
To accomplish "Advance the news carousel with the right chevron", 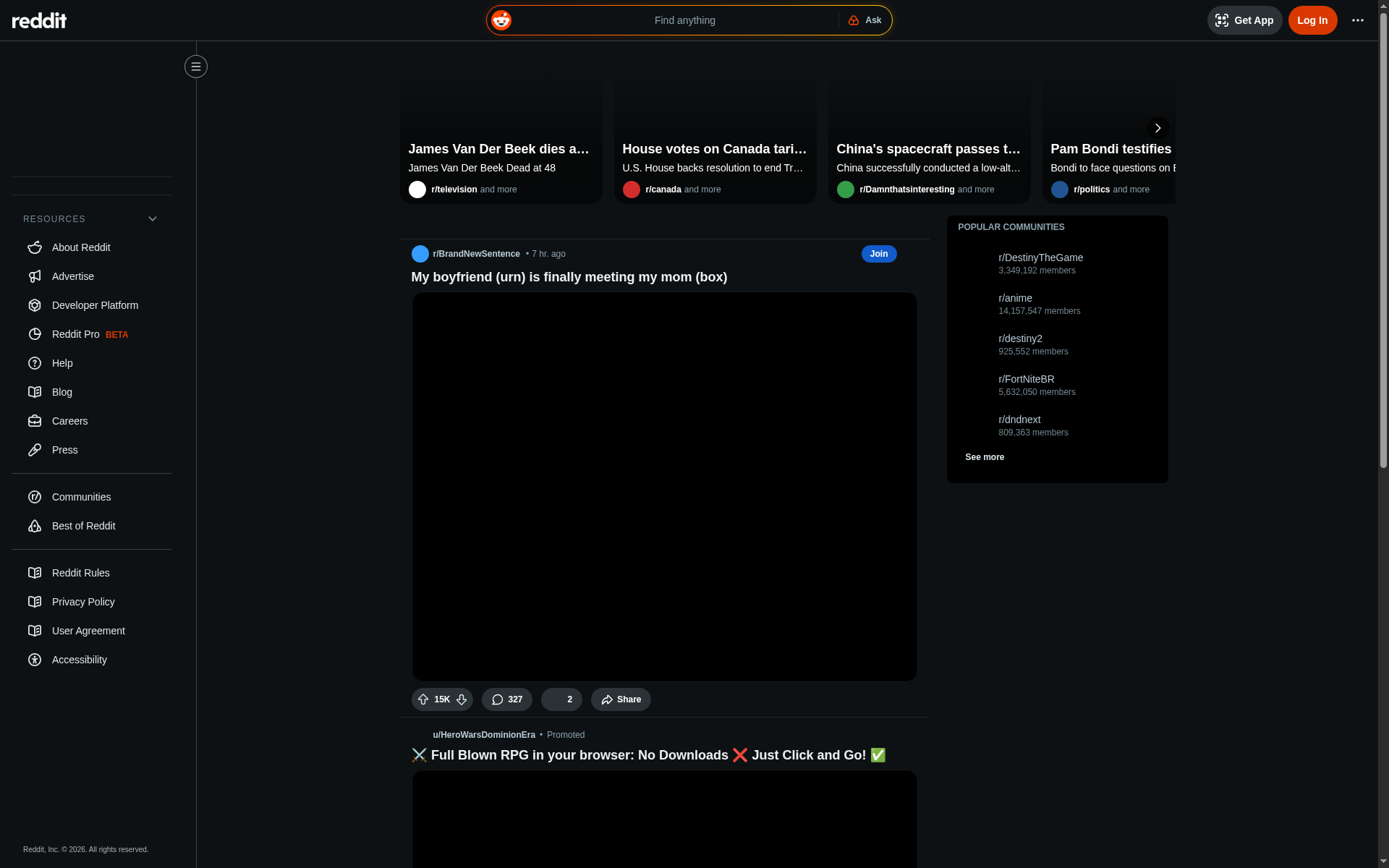I will click(1157, 128).
